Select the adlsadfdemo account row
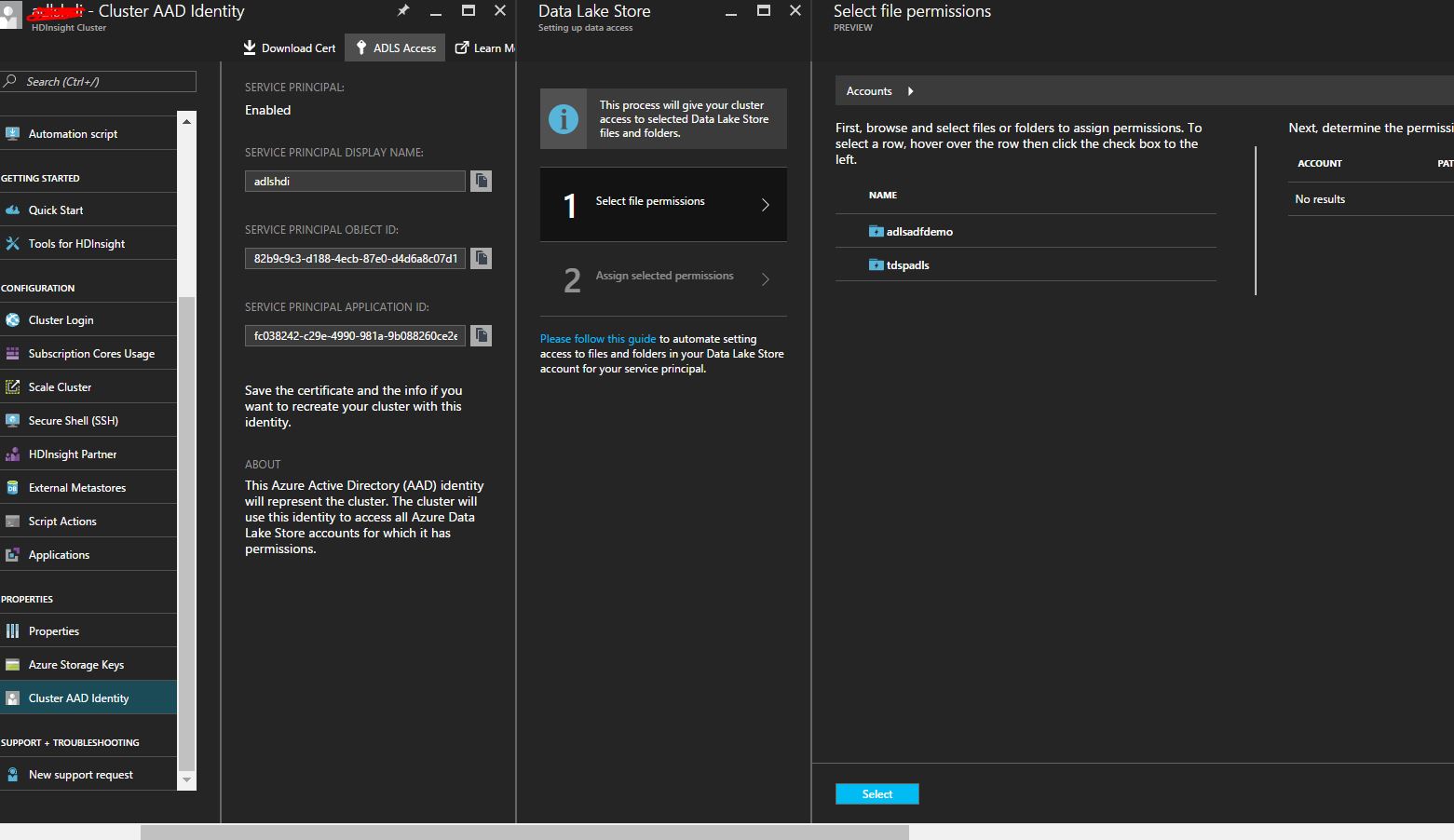This screenshot has height=840, width=1454. click(x=1026, y=231)
